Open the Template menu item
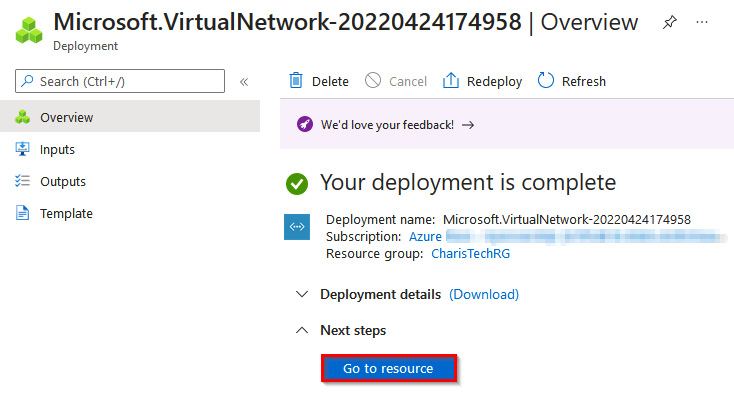This screenshot has height=395, width=734. point(130,213)
